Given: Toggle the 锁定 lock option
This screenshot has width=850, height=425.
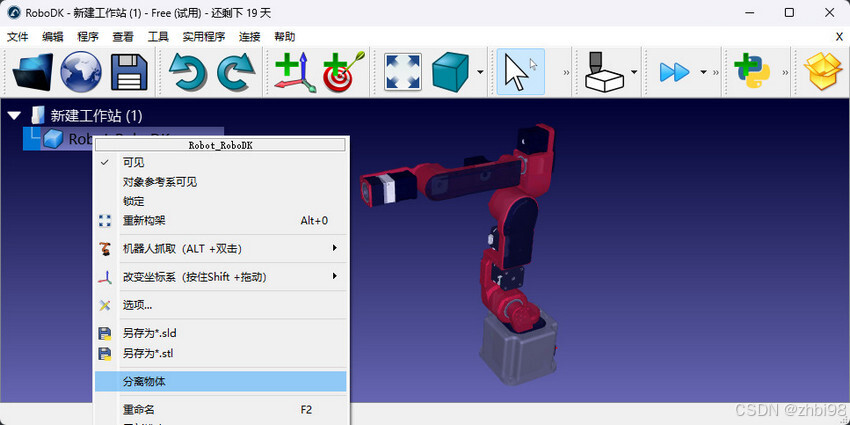Looking at the screenshot, I should tap(221, 202).
